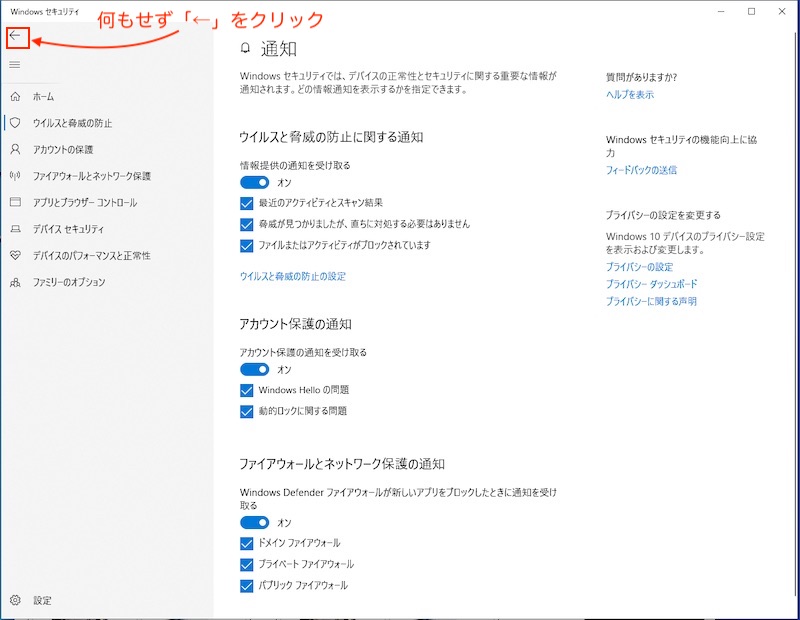
Task: Click the laptop icon for デバイス セキュリティ
Action: coord(15,229)
